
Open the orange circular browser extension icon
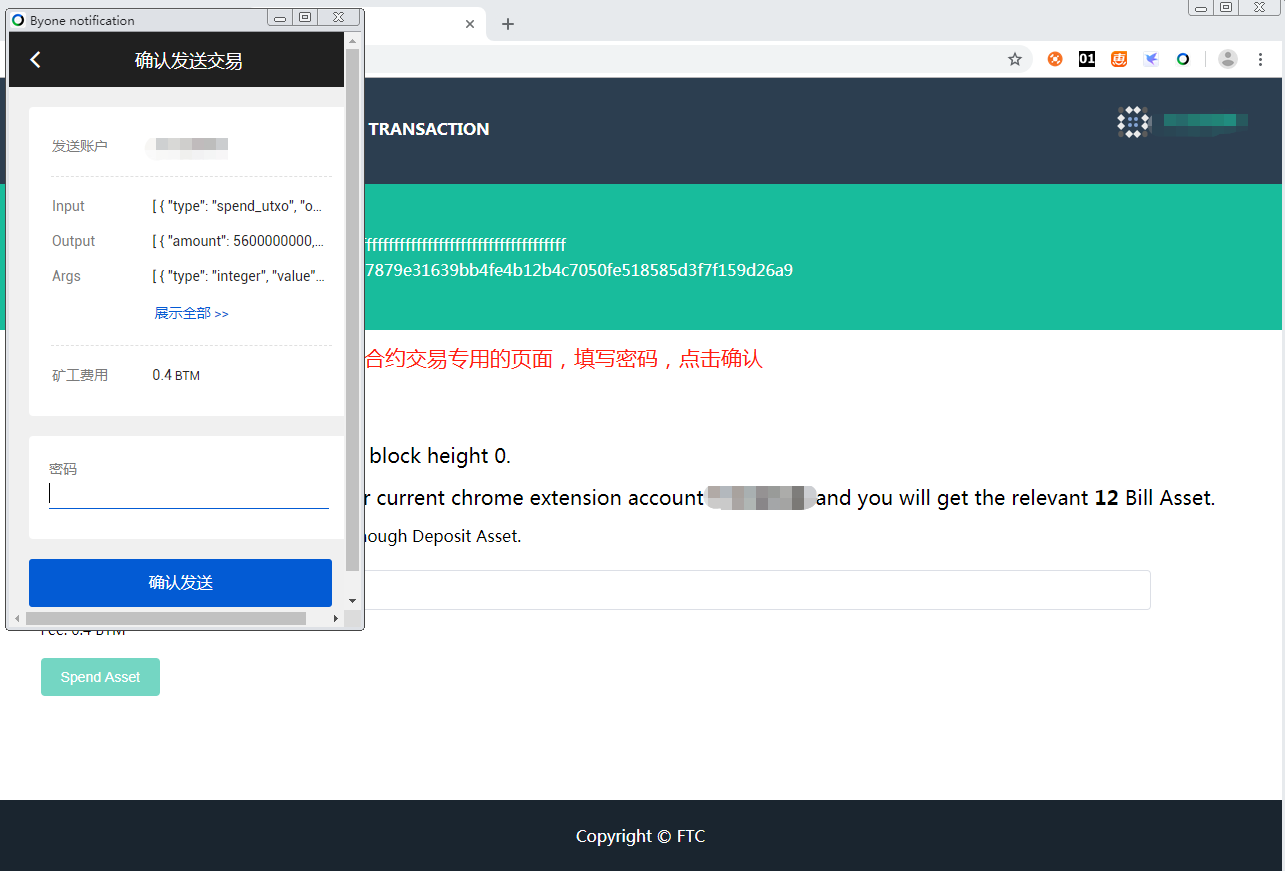pyautogui.click(x=1055, y=59)
